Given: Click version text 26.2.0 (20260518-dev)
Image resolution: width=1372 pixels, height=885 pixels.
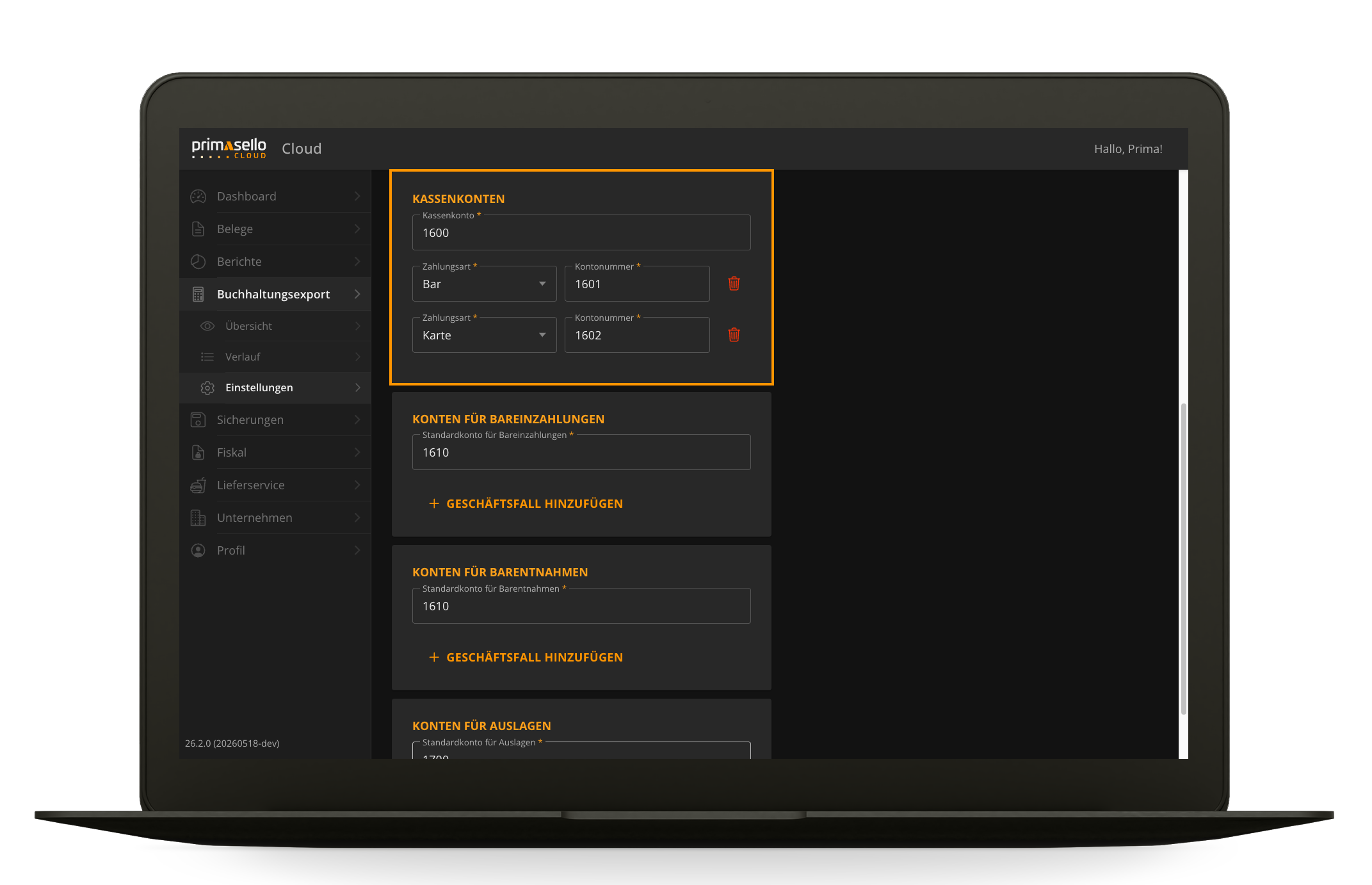Looking at the screenshot, I should point(232,743).
